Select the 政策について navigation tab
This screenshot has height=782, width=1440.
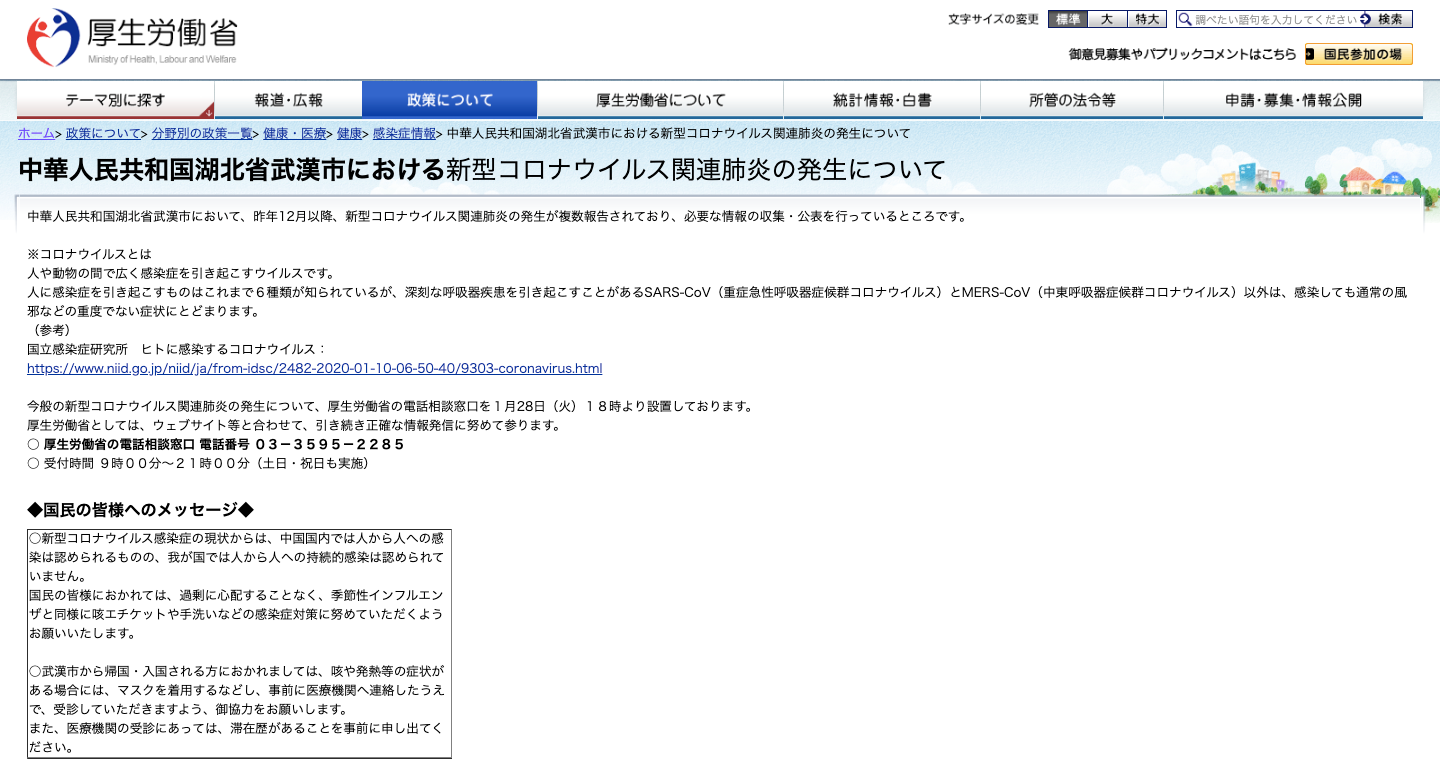[x=449, y=100]
